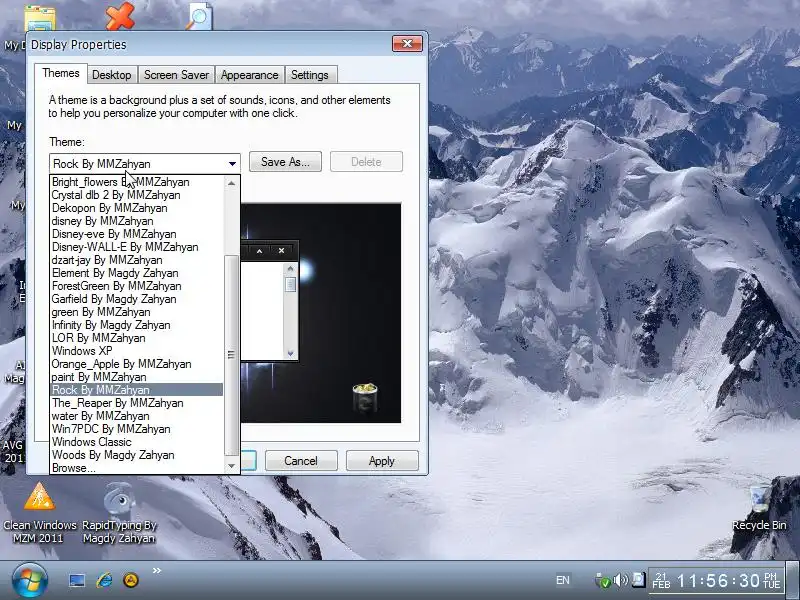
Task: Select highlighted Rock By MMZahyan list item
Action: pos(137,390)
